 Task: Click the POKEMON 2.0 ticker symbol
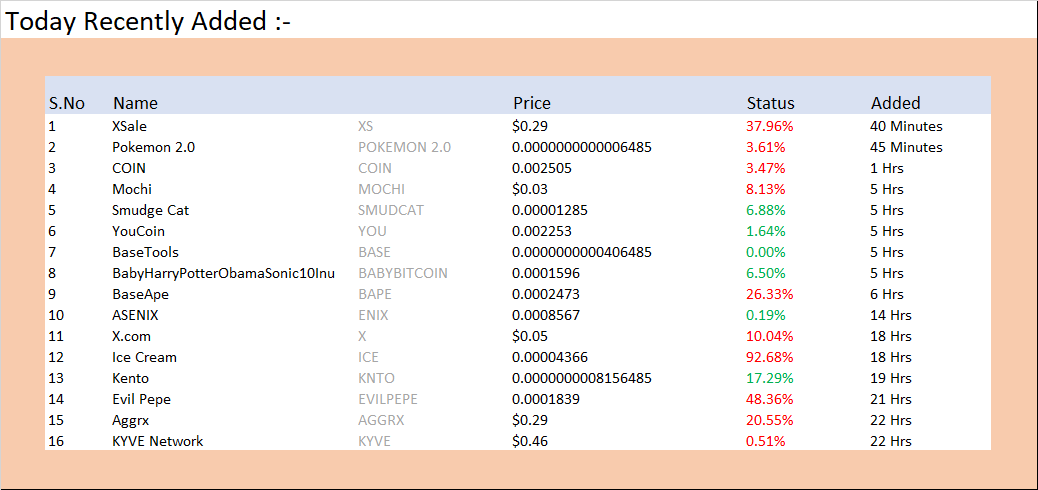(x=404, y=147)
